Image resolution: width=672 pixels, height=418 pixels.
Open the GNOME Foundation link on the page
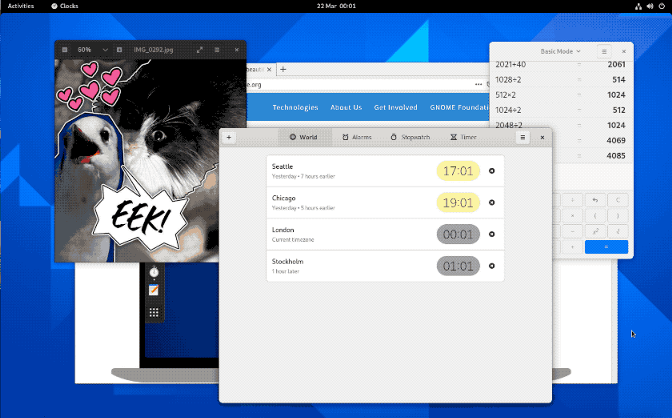459,107
